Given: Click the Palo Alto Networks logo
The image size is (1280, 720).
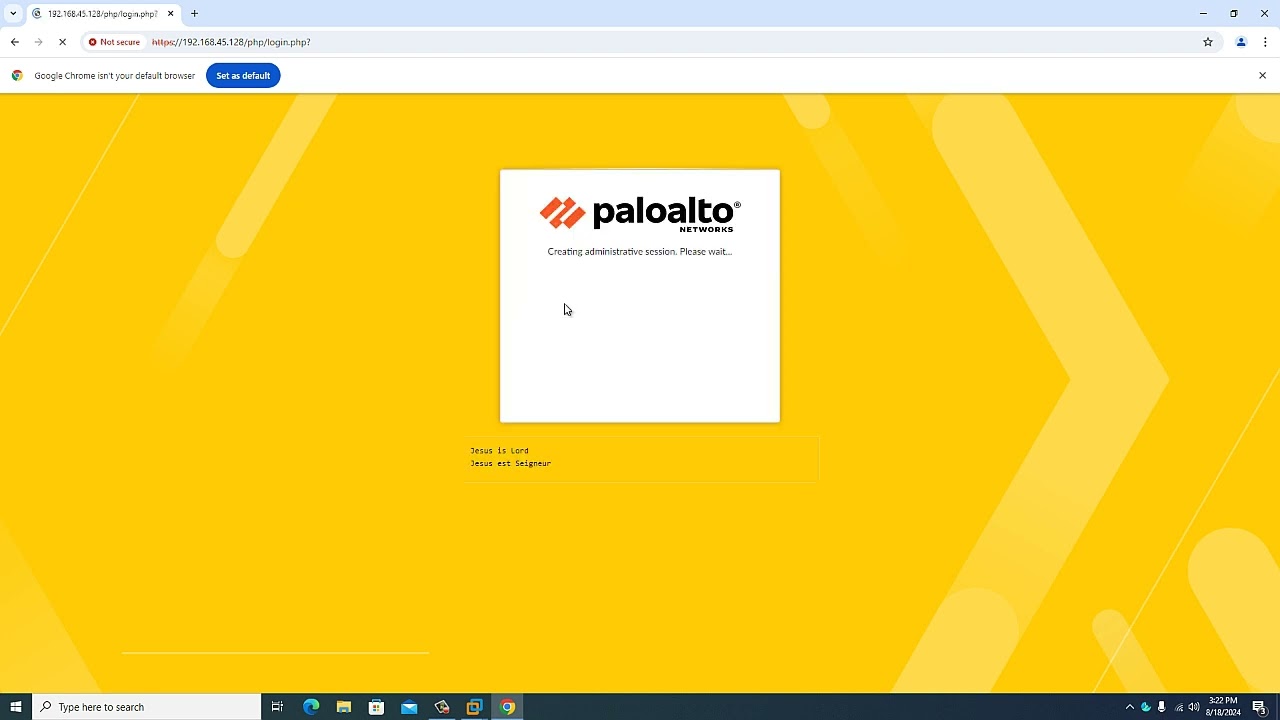Looking at the screenshot, I should 640,214.
